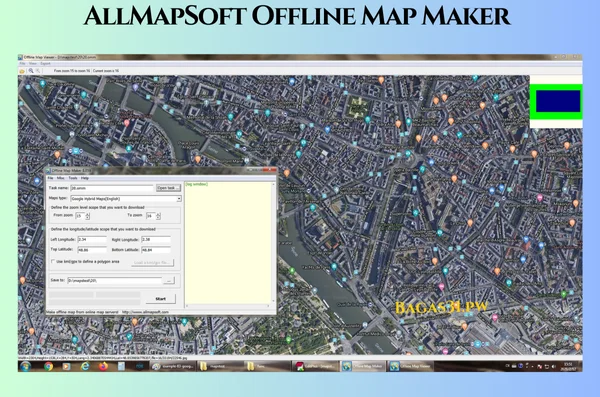Viewport: 600px width, 397px height.
Task: Click the horizontal scrollbar of the log window
Action: [228, 306]
